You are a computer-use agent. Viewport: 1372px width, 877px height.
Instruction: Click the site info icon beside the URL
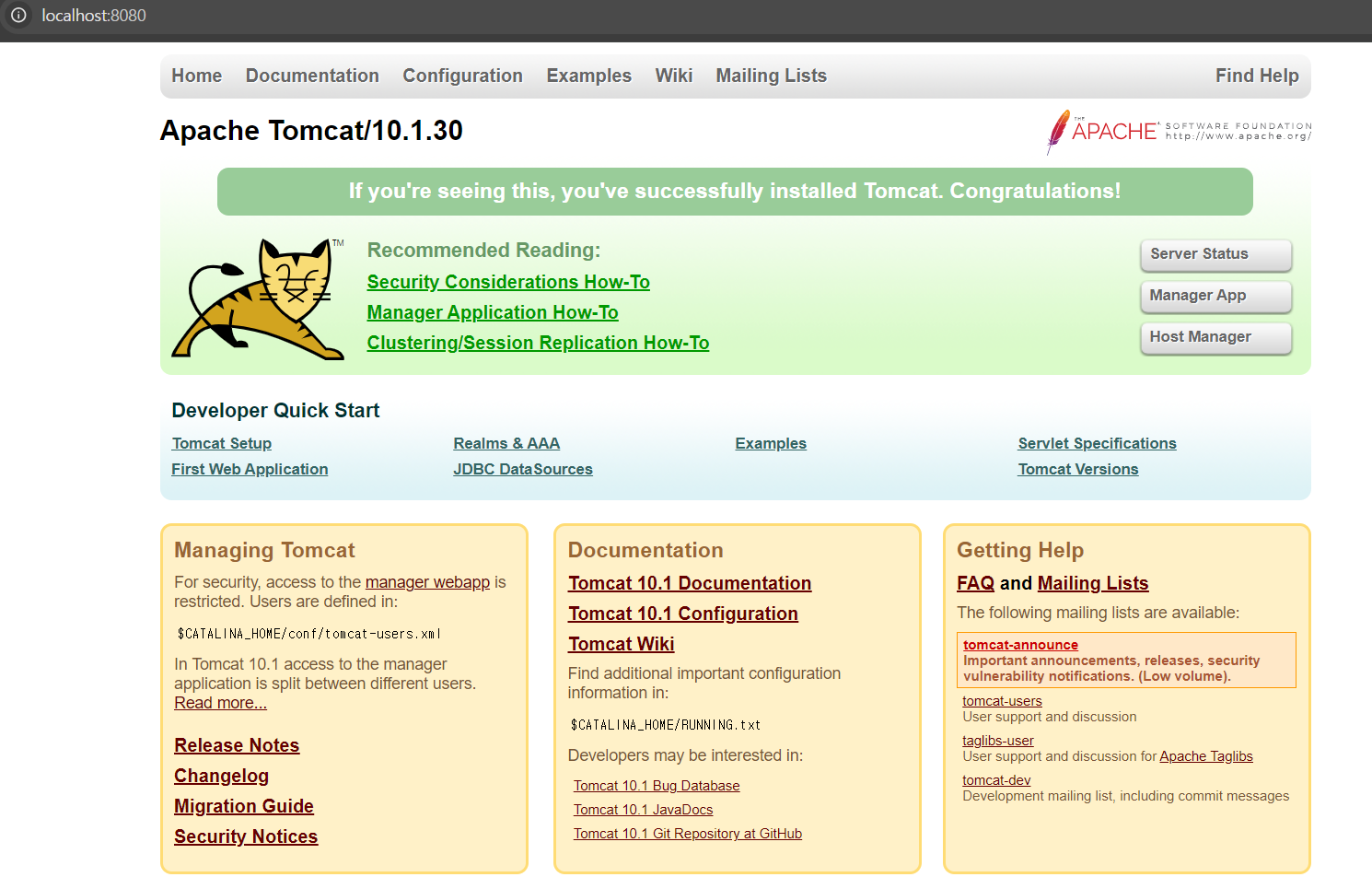[x=18, y=16]
